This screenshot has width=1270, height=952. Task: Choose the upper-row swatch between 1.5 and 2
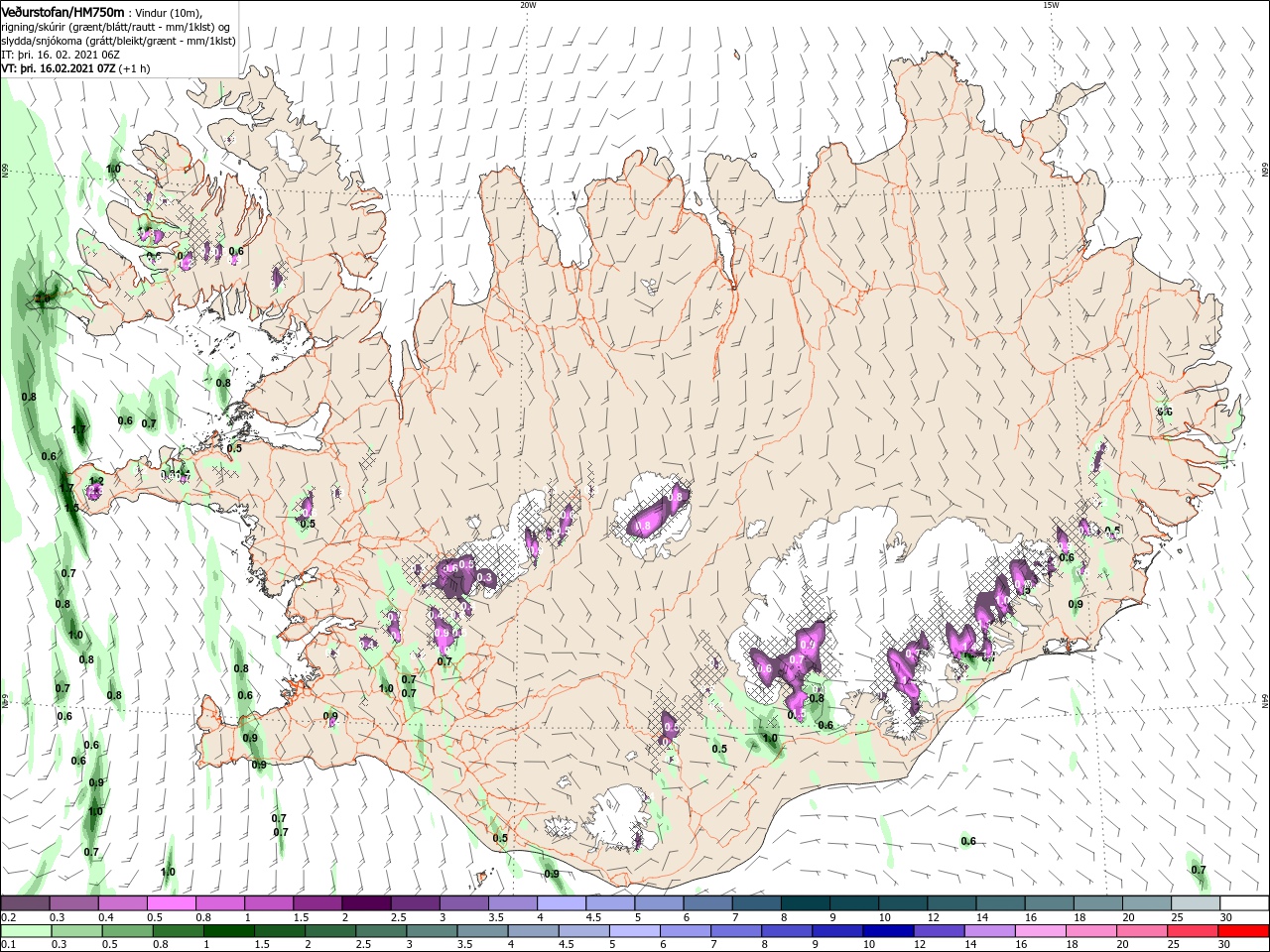click(x=317, y=903)
